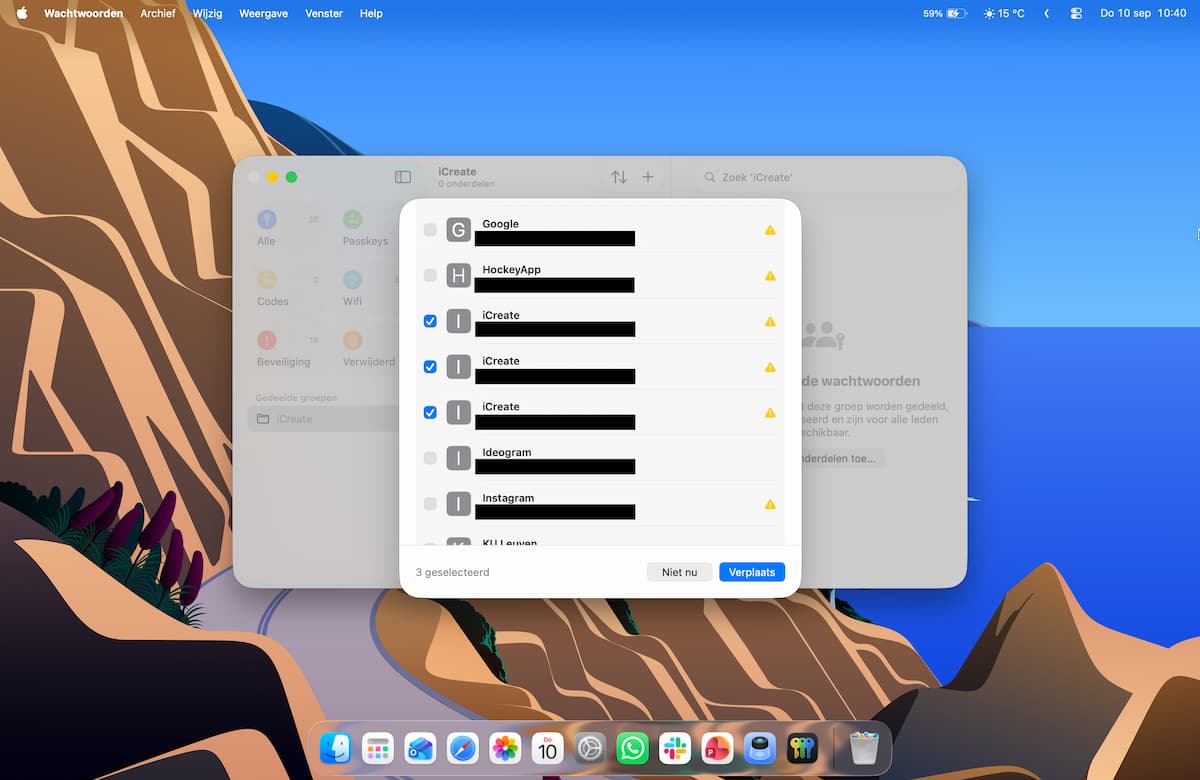
Task: Click the Verplaats button
Action: pos(752,572)
